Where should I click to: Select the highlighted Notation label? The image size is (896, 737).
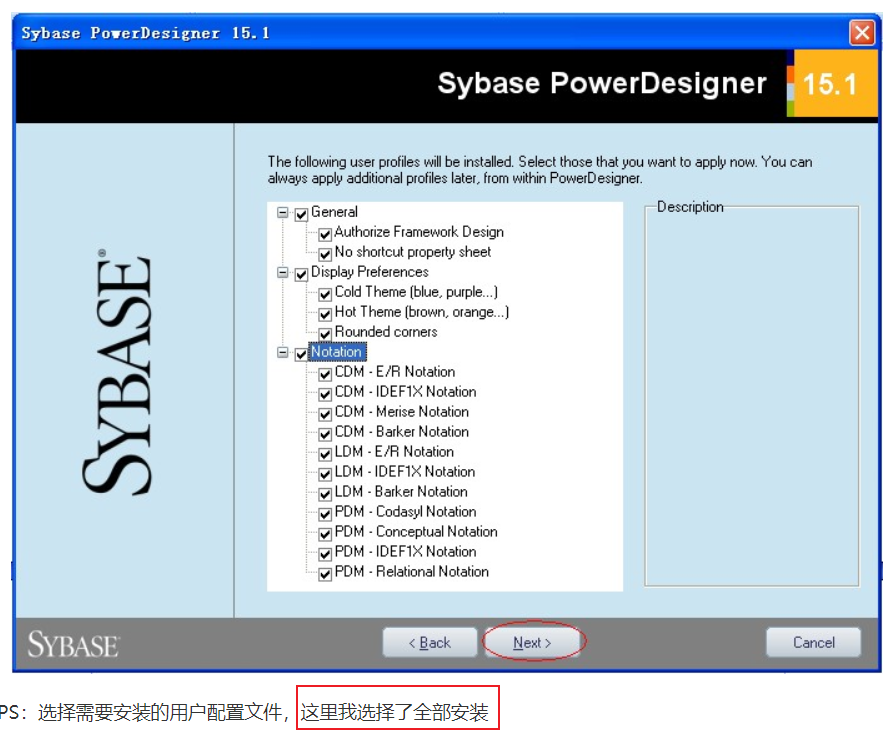coord(337,352)
